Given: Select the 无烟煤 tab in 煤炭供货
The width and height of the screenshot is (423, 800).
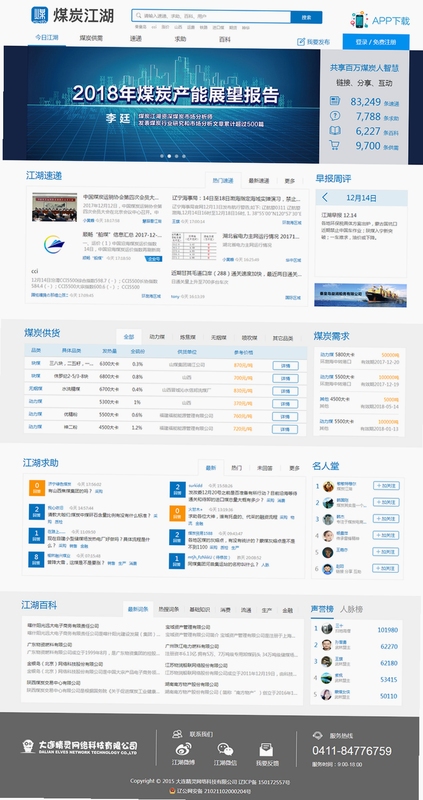Looking at the screenshot, I should click(x=218, y=338).
